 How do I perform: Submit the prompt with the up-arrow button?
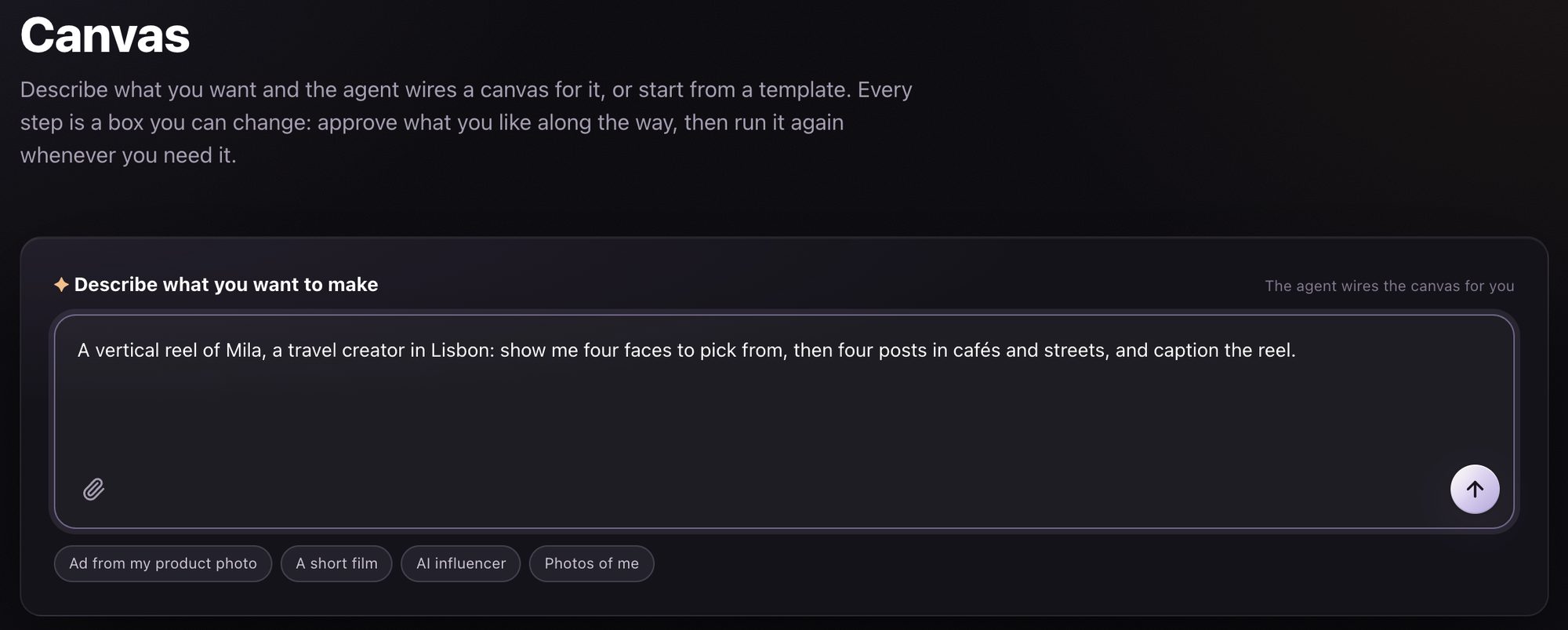1474,490
